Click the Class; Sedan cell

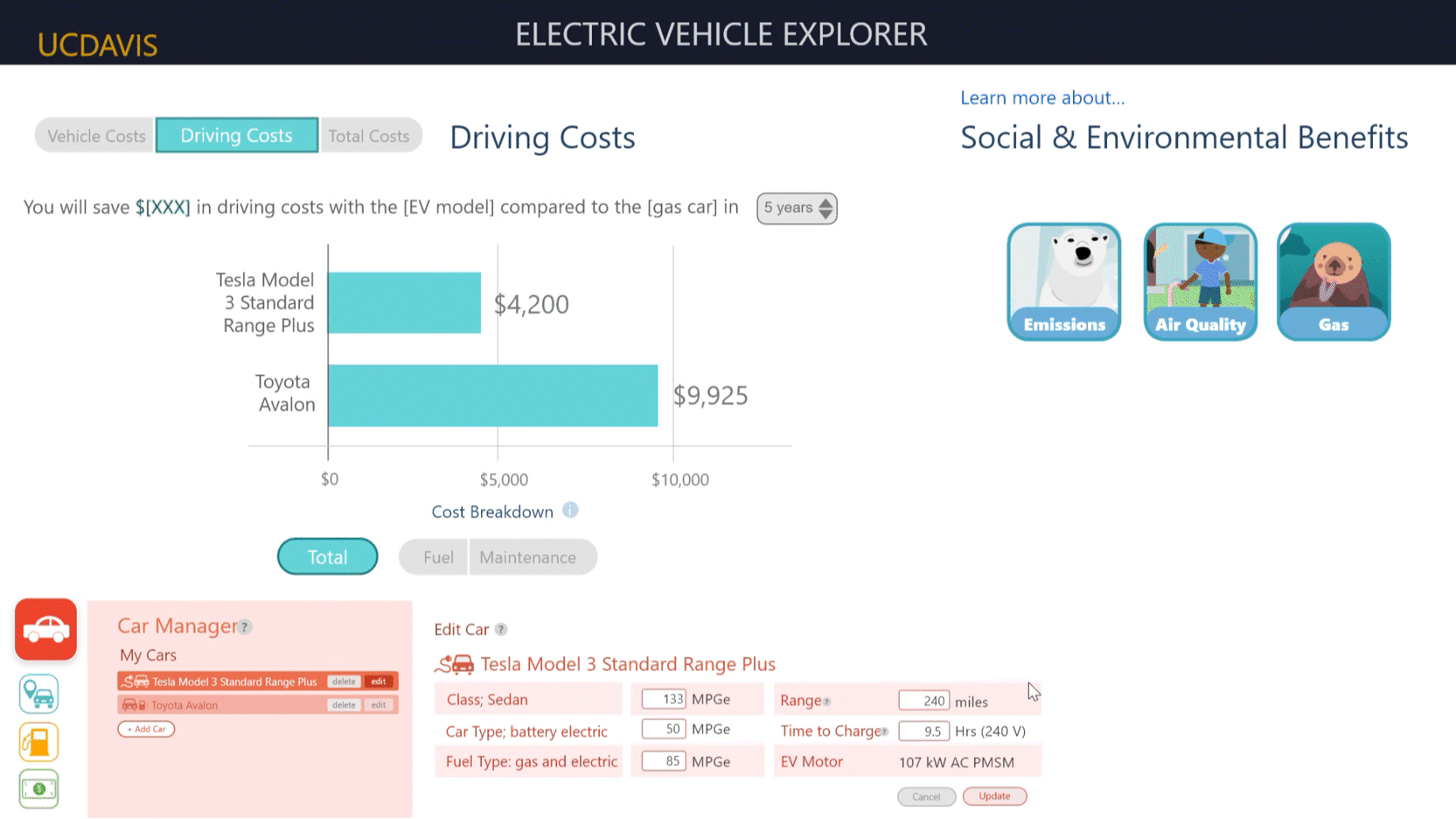[528, 700]
